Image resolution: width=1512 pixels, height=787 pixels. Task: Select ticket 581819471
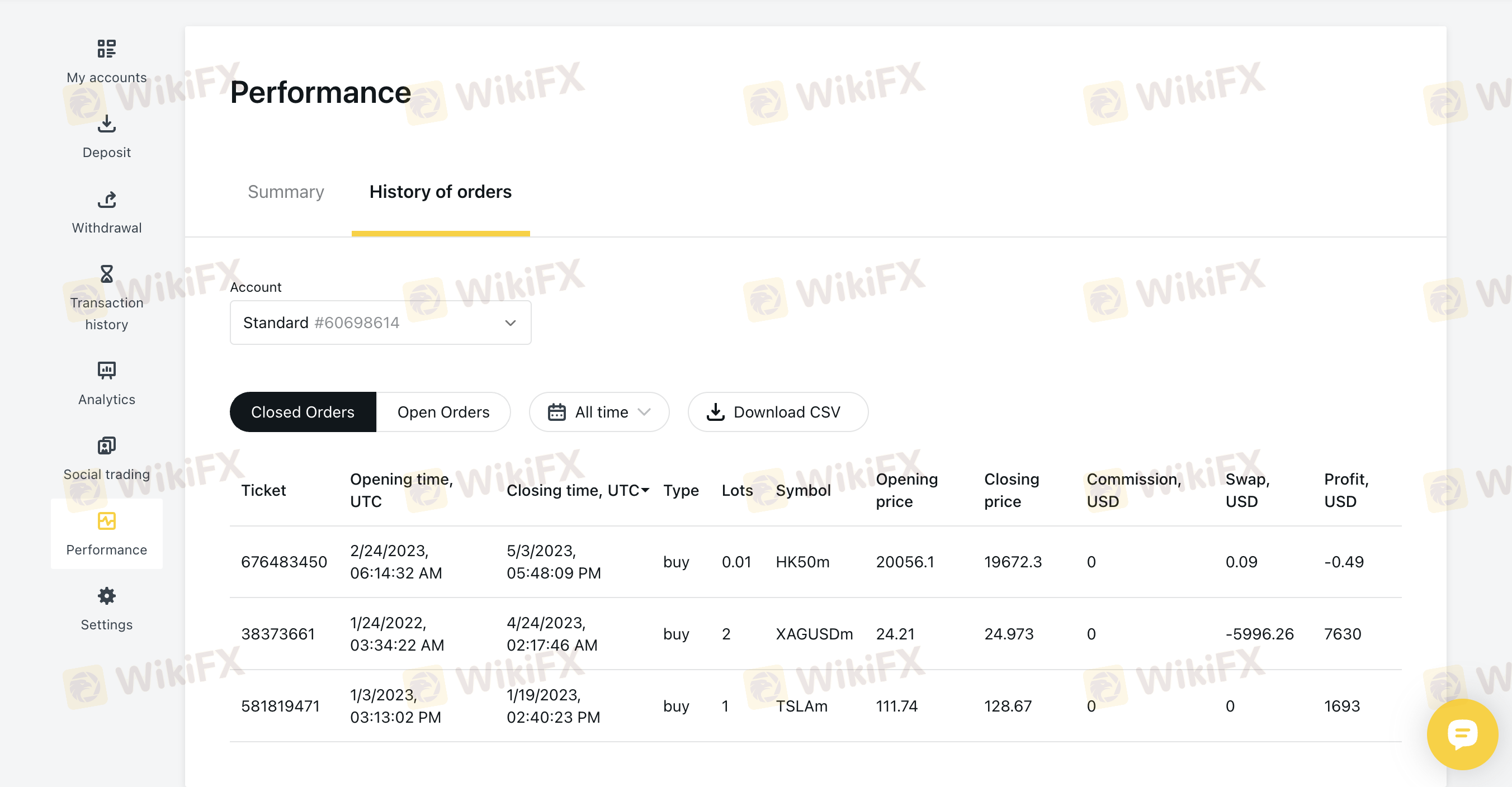point(281,706)
